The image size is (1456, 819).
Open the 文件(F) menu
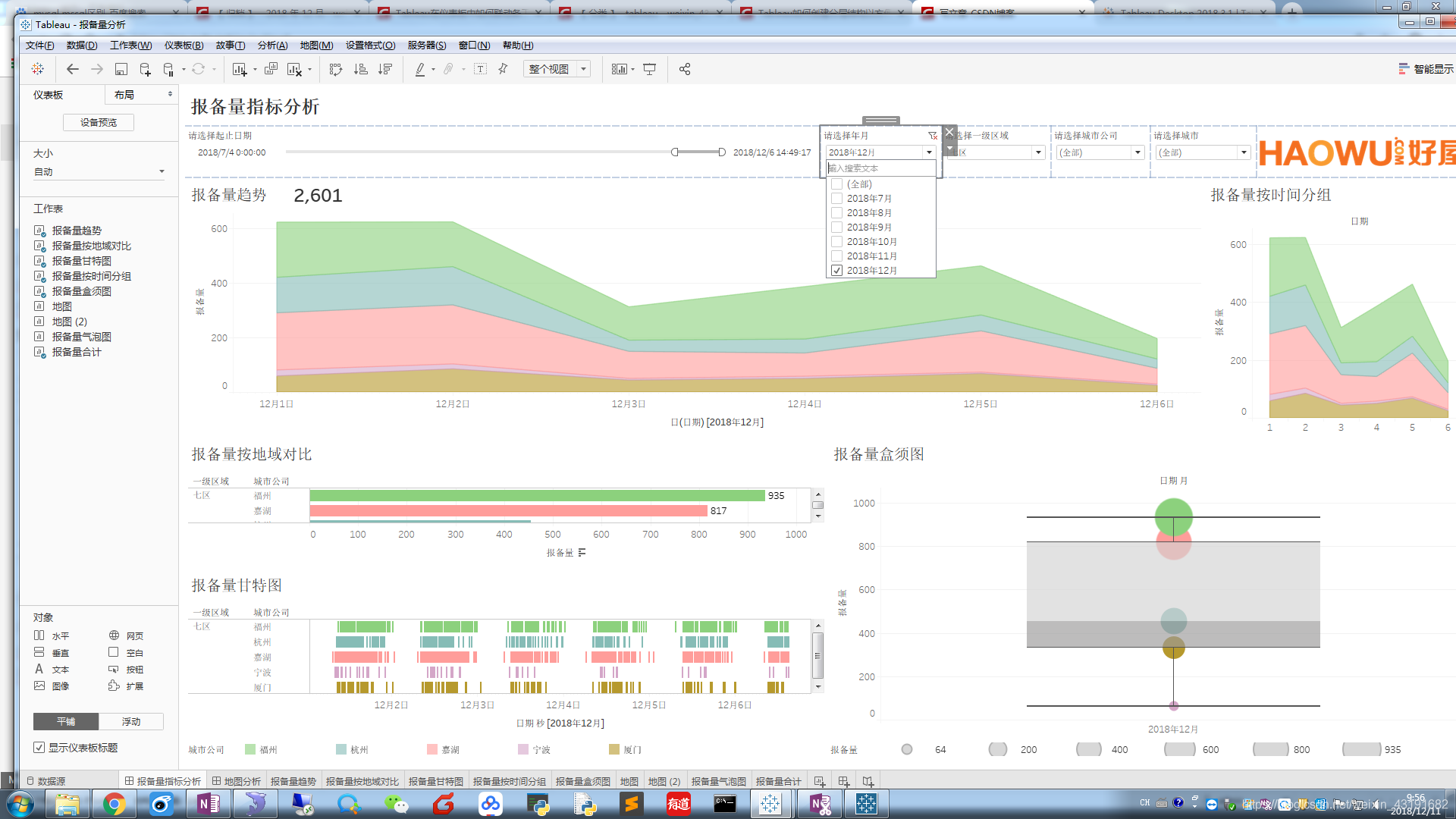pos(39,45)
